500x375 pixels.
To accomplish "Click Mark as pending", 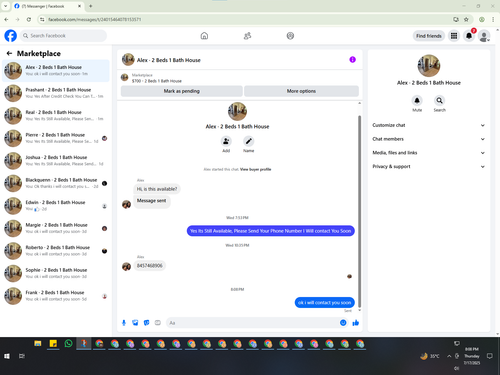I will point(182,91).
